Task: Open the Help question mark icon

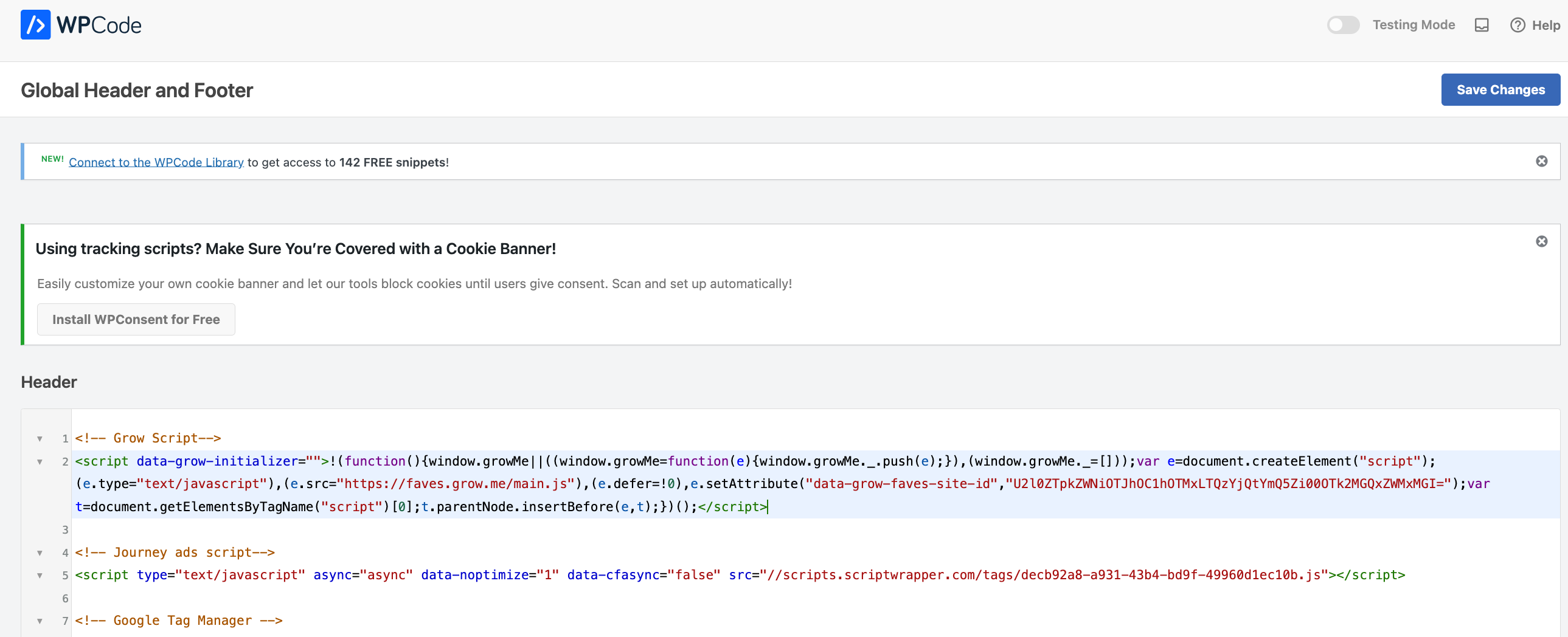Action: (x=1518, y=25)
